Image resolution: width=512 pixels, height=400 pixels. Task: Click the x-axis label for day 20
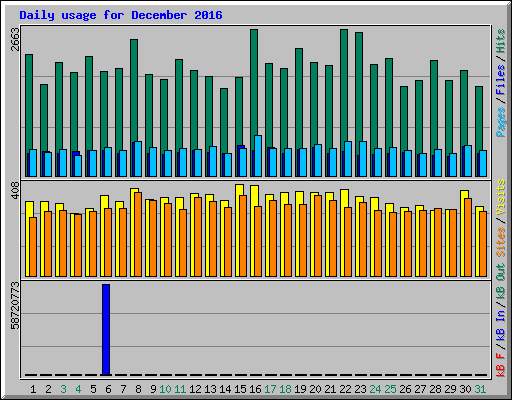315,389
